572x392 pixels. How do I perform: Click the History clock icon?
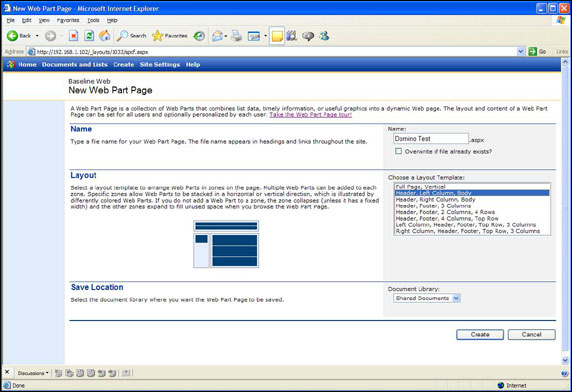point(199,36)
